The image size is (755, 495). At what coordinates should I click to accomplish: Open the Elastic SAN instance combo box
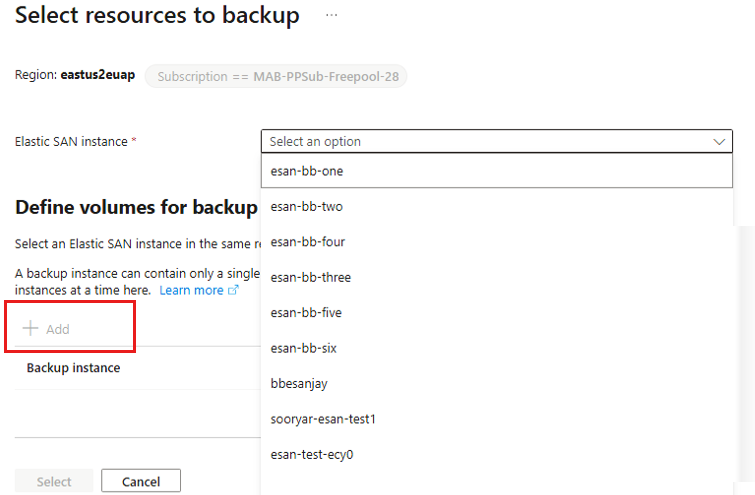coord(496,142)
